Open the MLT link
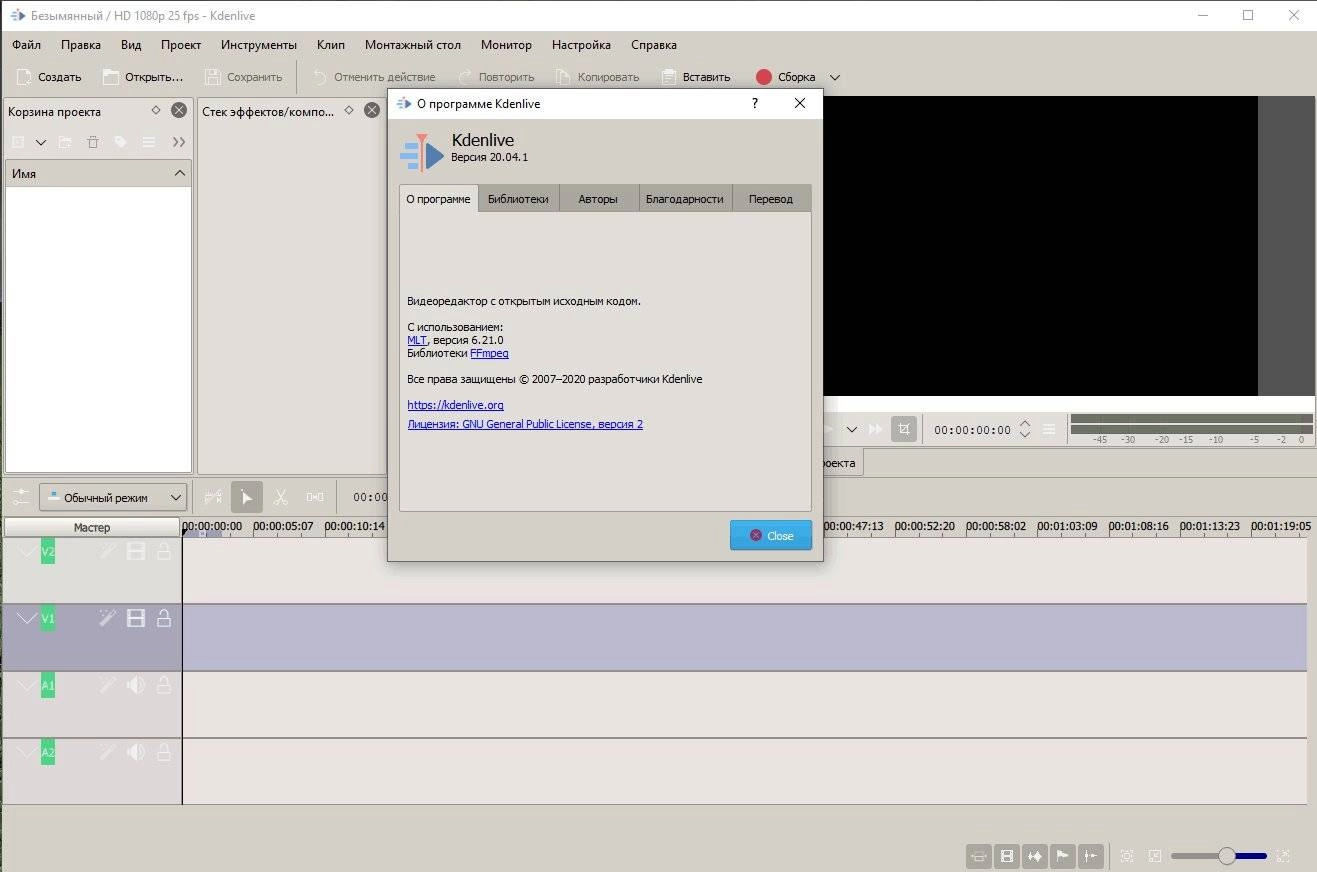The image size is (1317, 872). pyautogui.click(x=417, y=340)
